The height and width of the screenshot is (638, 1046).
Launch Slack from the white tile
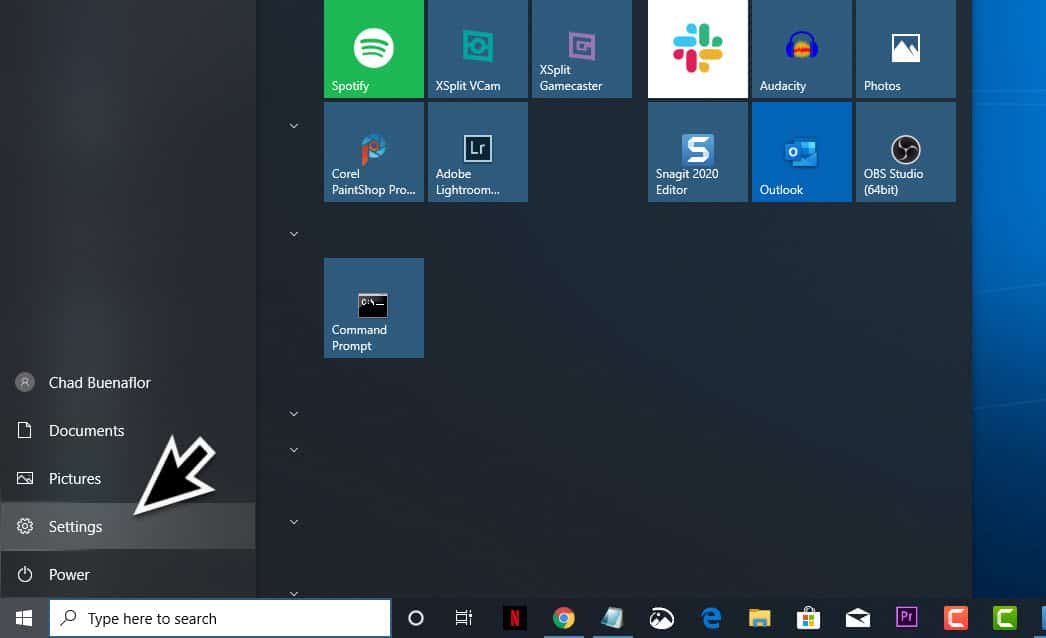[698, 49]
